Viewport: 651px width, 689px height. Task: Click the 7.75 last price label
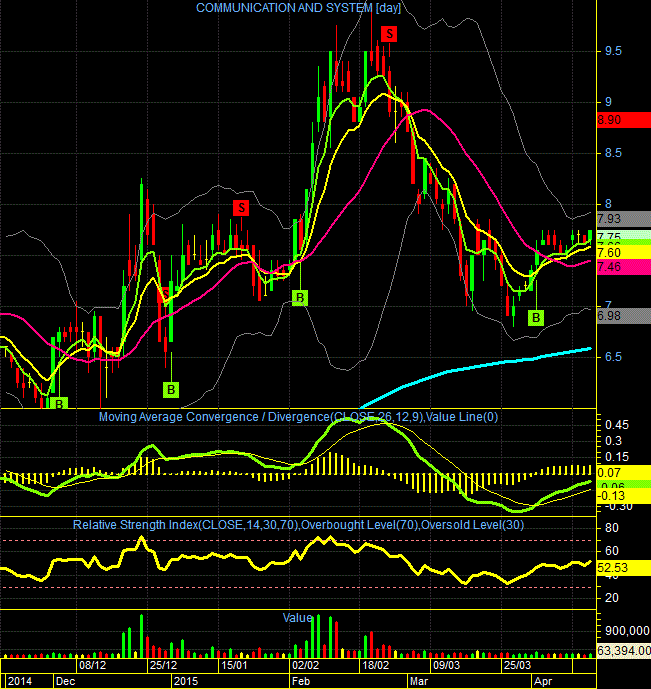pos(624,236)
